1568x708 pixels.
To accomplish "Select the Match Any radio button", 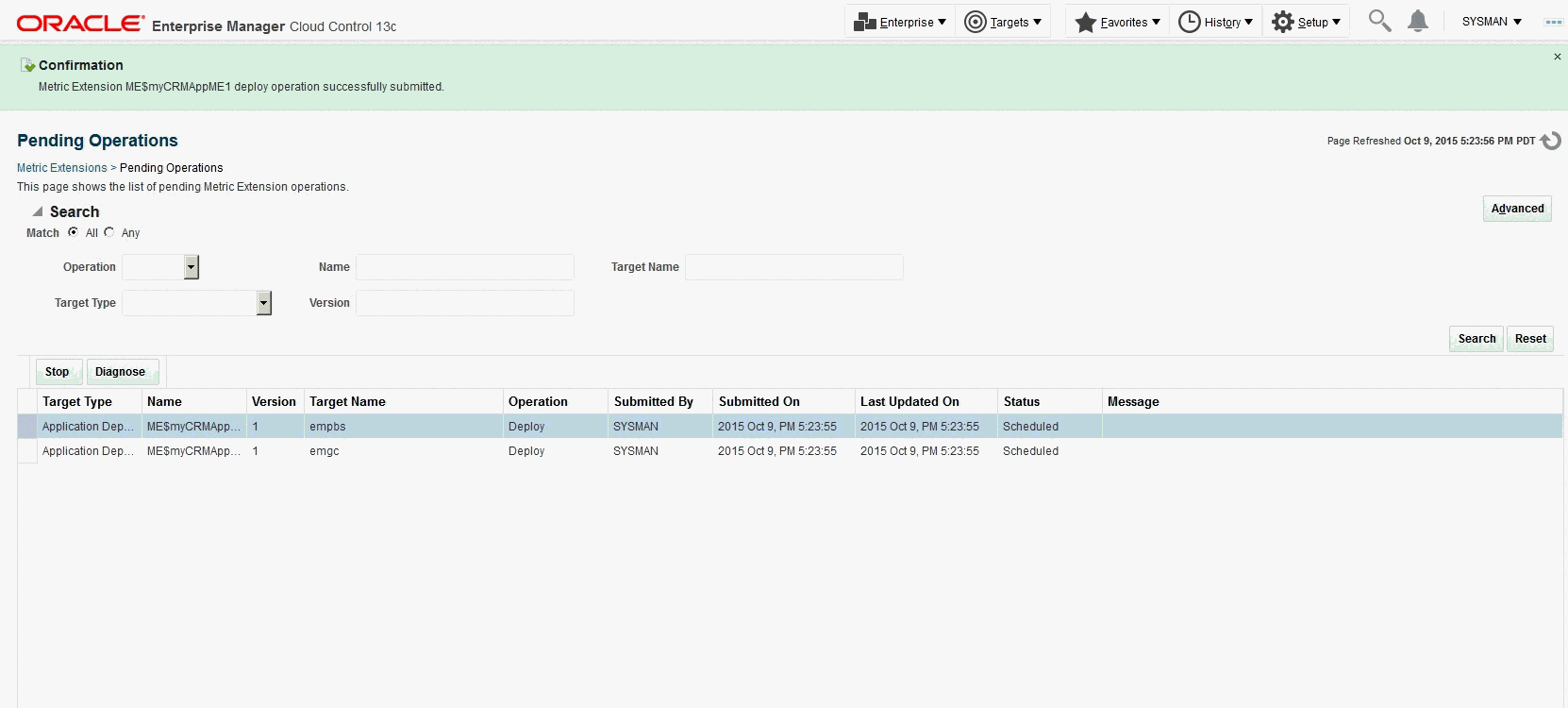I will [109, 232].
